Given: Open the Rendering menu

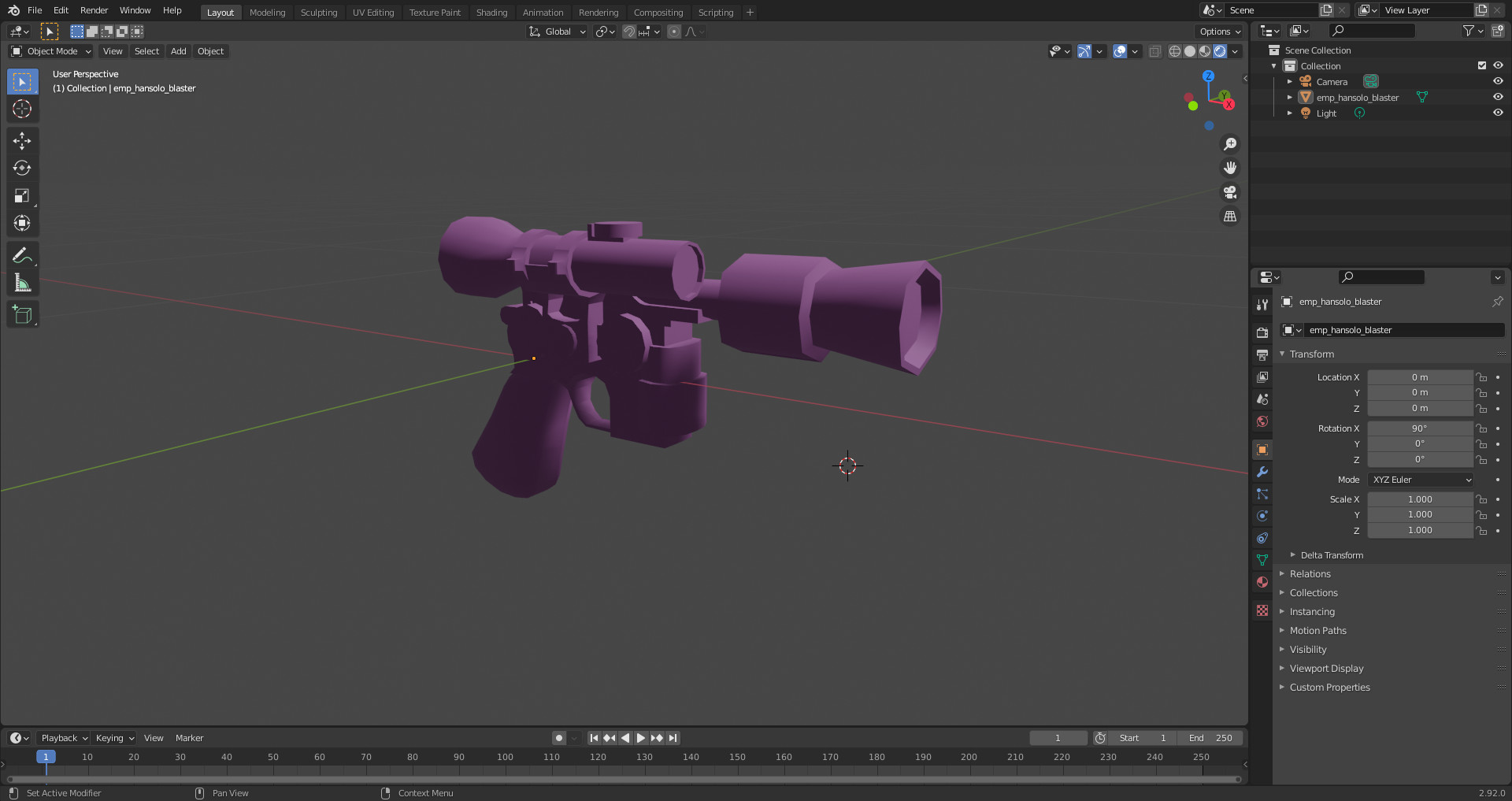Looking at the screenshot, I should coord(598,12).
